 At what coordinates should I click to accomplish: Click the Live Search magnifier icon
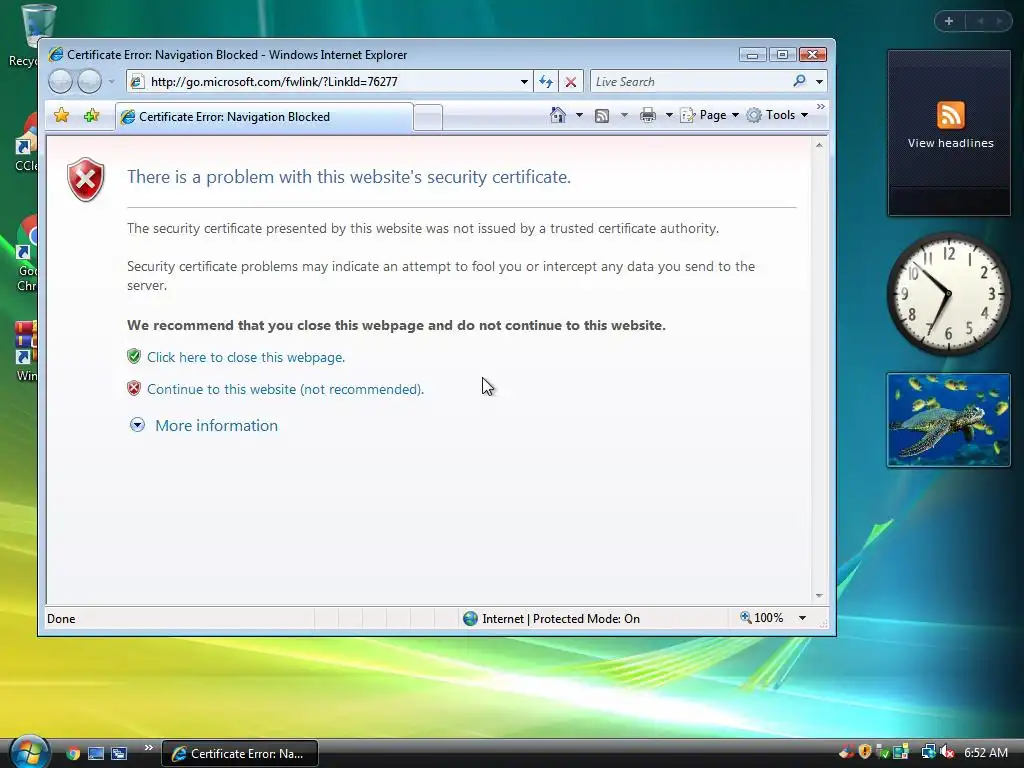799,81
